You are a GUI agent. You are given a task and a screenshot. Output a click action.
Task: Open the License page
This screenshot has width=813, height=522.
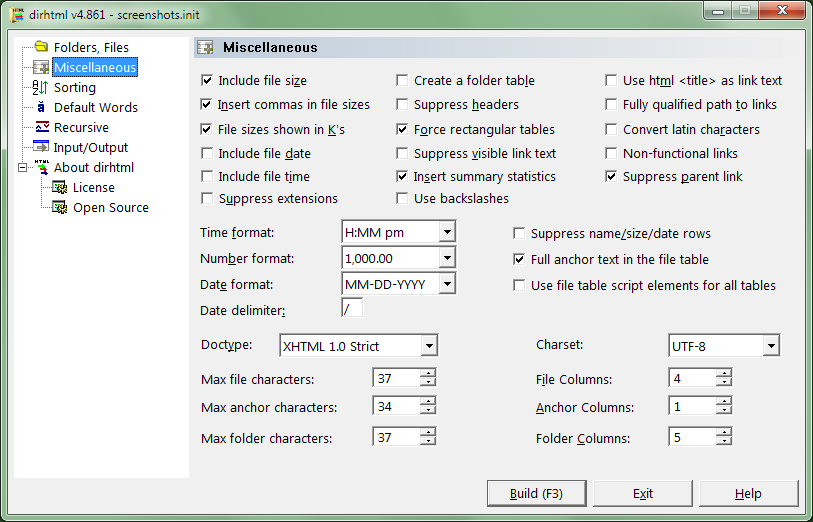pos(94,187)
